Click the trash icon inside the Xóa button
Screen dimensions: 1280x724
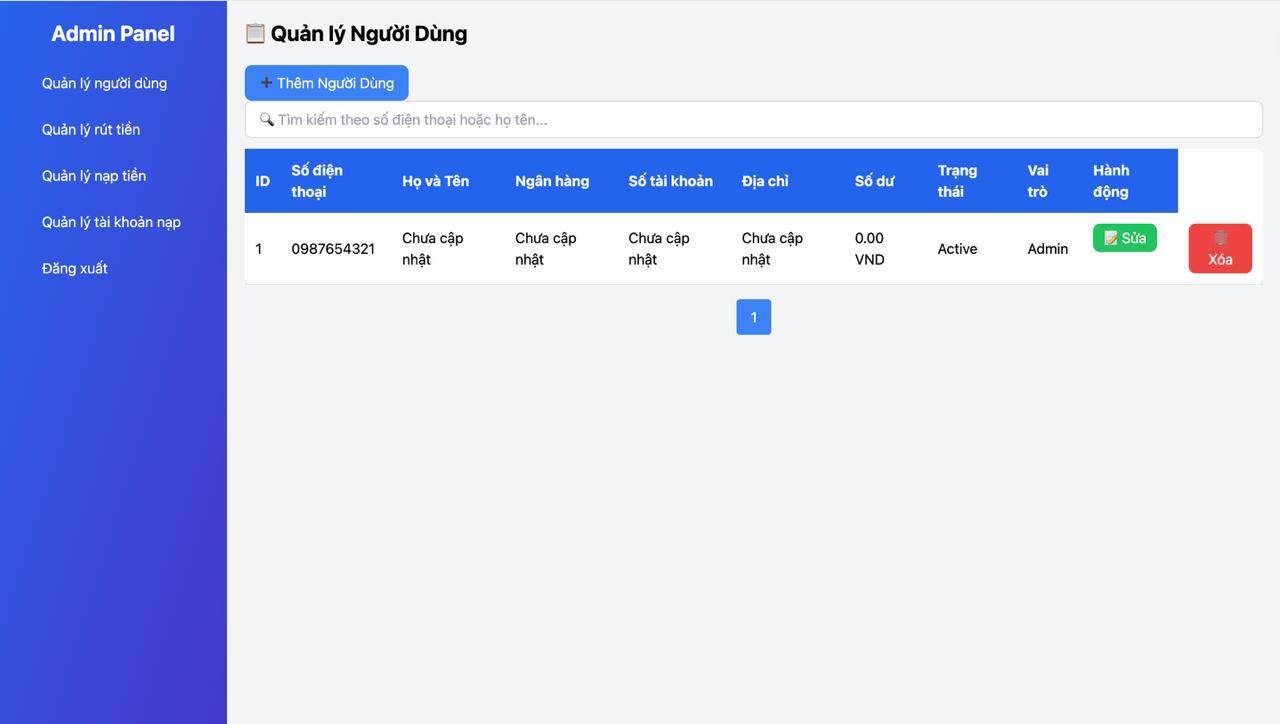coord(1220,238)
